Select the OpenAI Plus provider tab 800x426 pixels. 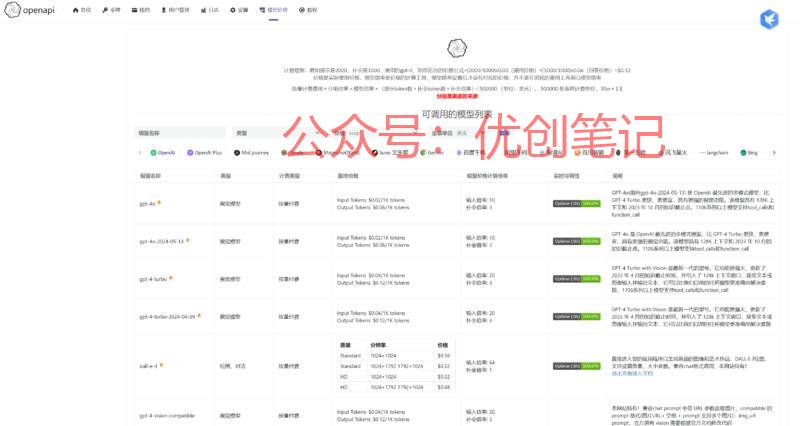205,153
